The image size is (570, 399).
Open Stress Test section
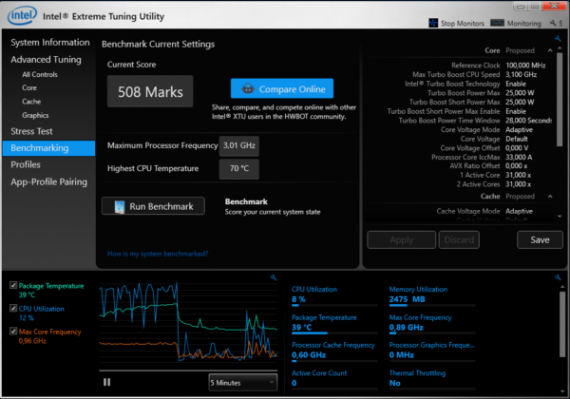(x=32, y=131)
